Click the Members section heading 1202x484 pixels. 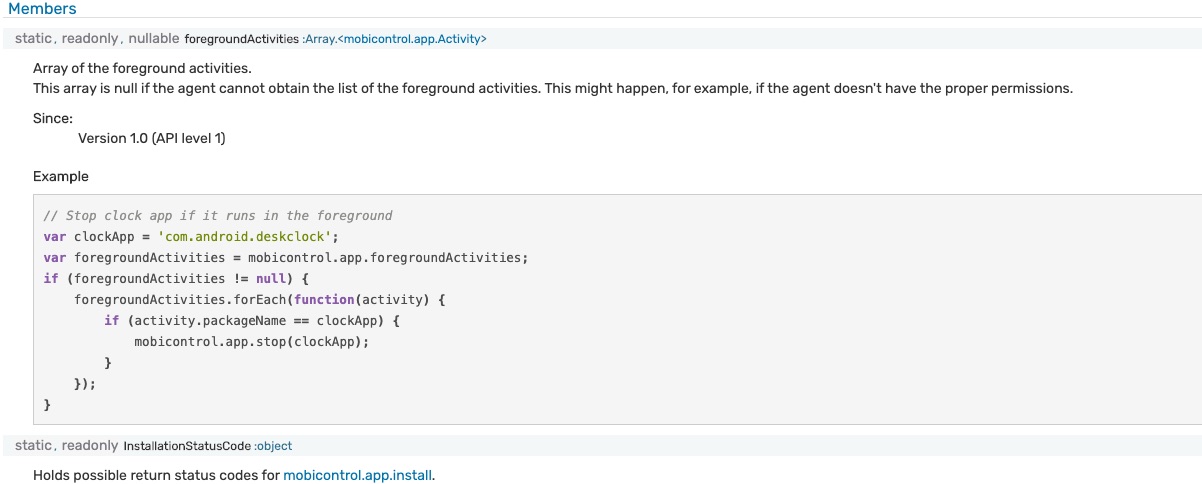coord(42,9)
